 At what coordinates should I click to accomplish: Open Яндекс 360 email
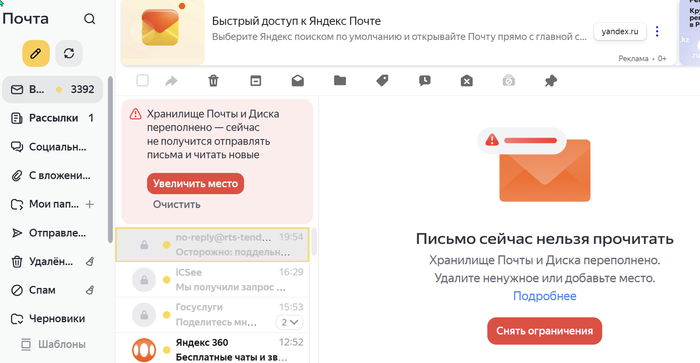(212, 349)
